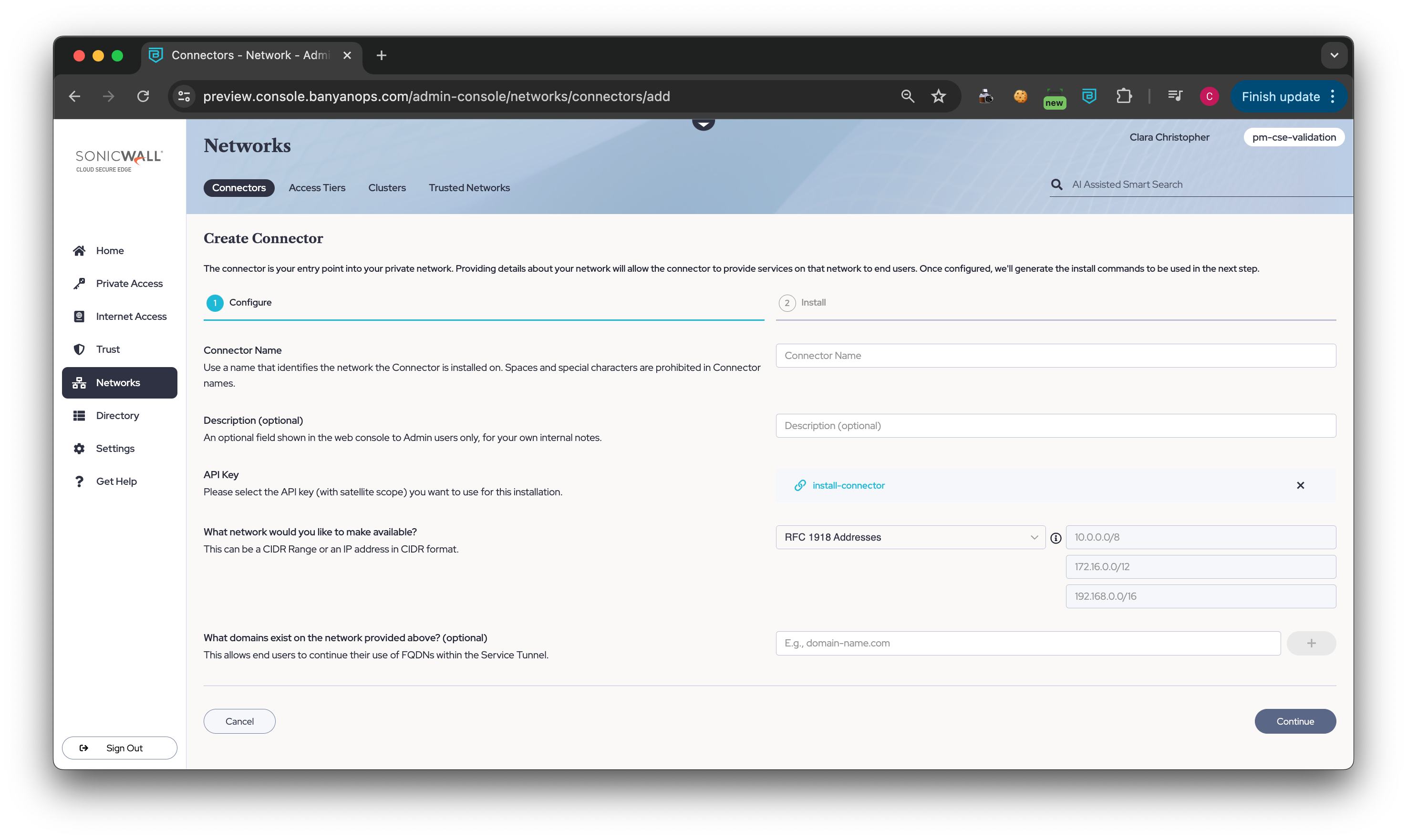Click the Trust shield icon
This screenshot has height=840, width=1407.
point(79,349)
